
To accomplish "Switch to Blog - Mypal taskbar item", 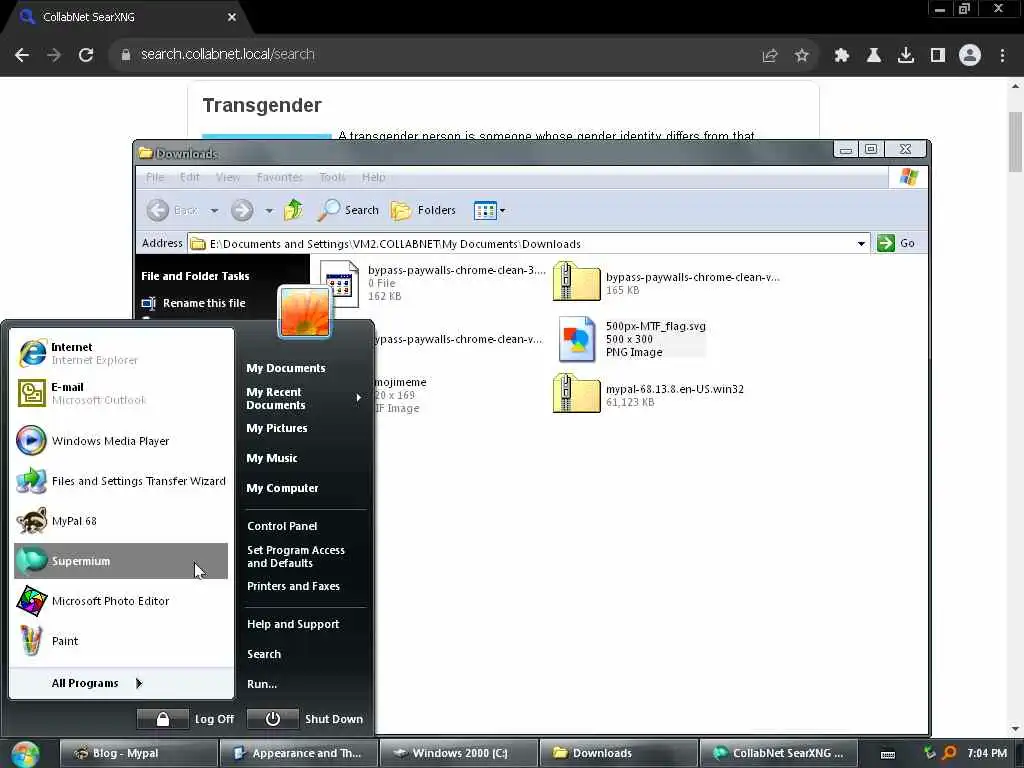I will click(x=138, y=753).
